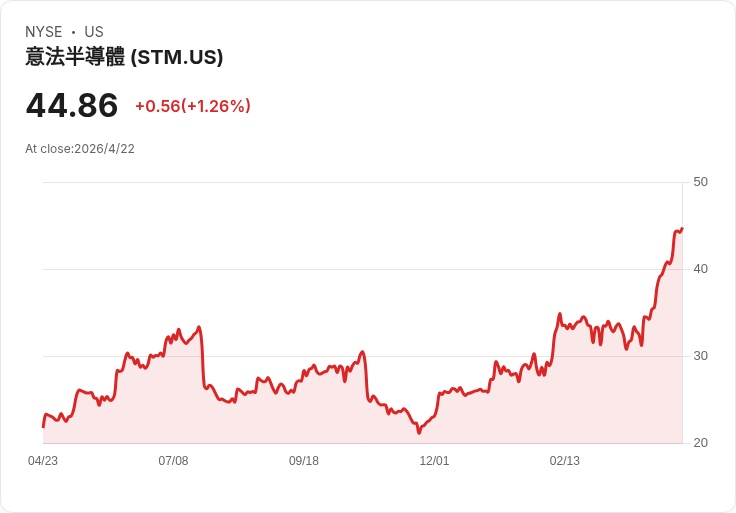This screenshot has height=513, width=736.
Task: Click the US market label
Action: 94,32
